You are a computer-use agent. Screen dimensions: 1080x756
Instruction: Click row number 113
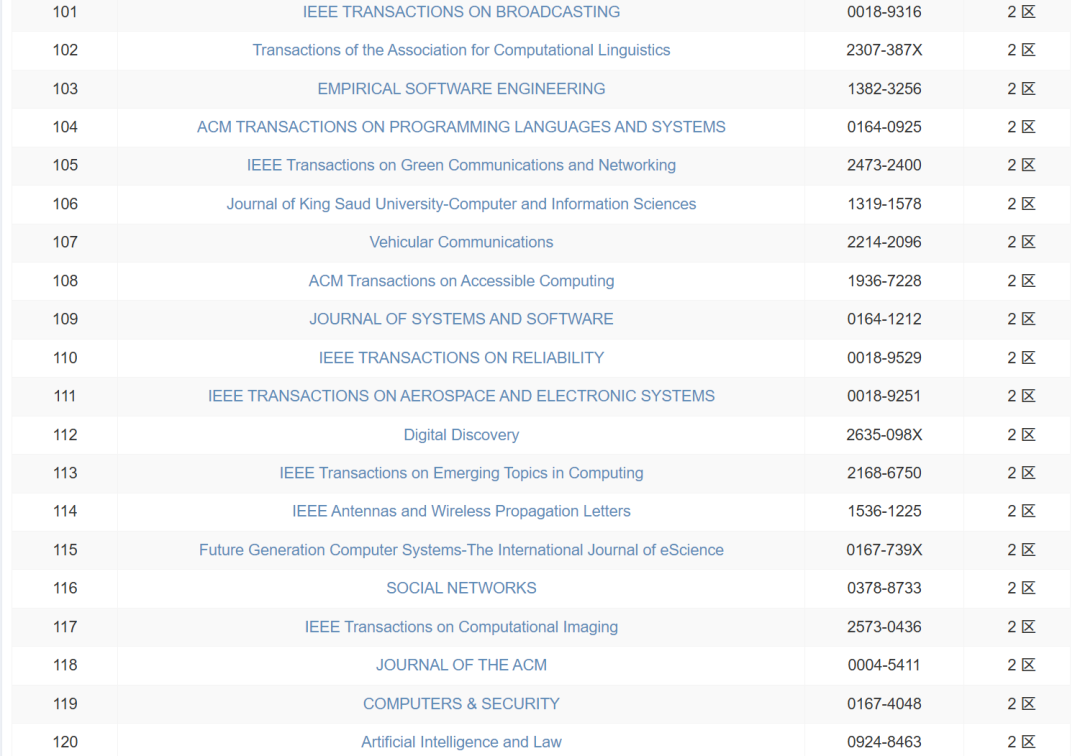click(x=65, y=473)
